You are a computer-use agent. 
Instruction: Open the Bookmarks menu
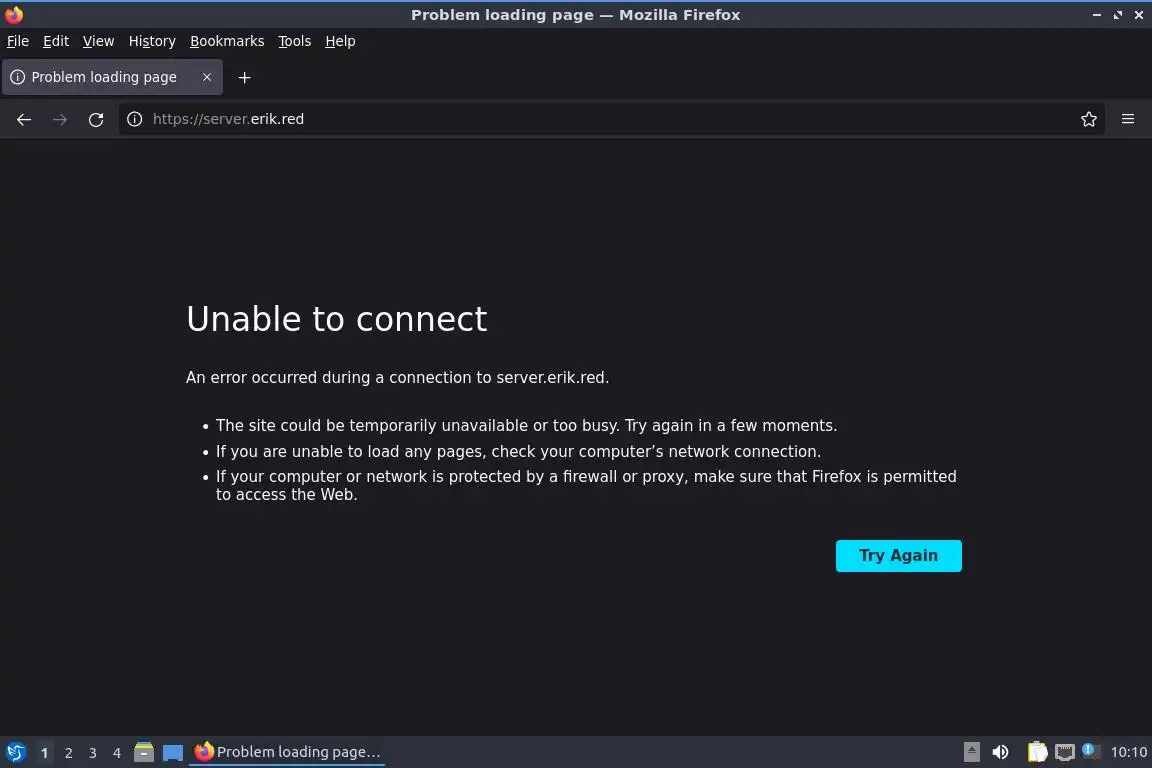click(227, 41)
